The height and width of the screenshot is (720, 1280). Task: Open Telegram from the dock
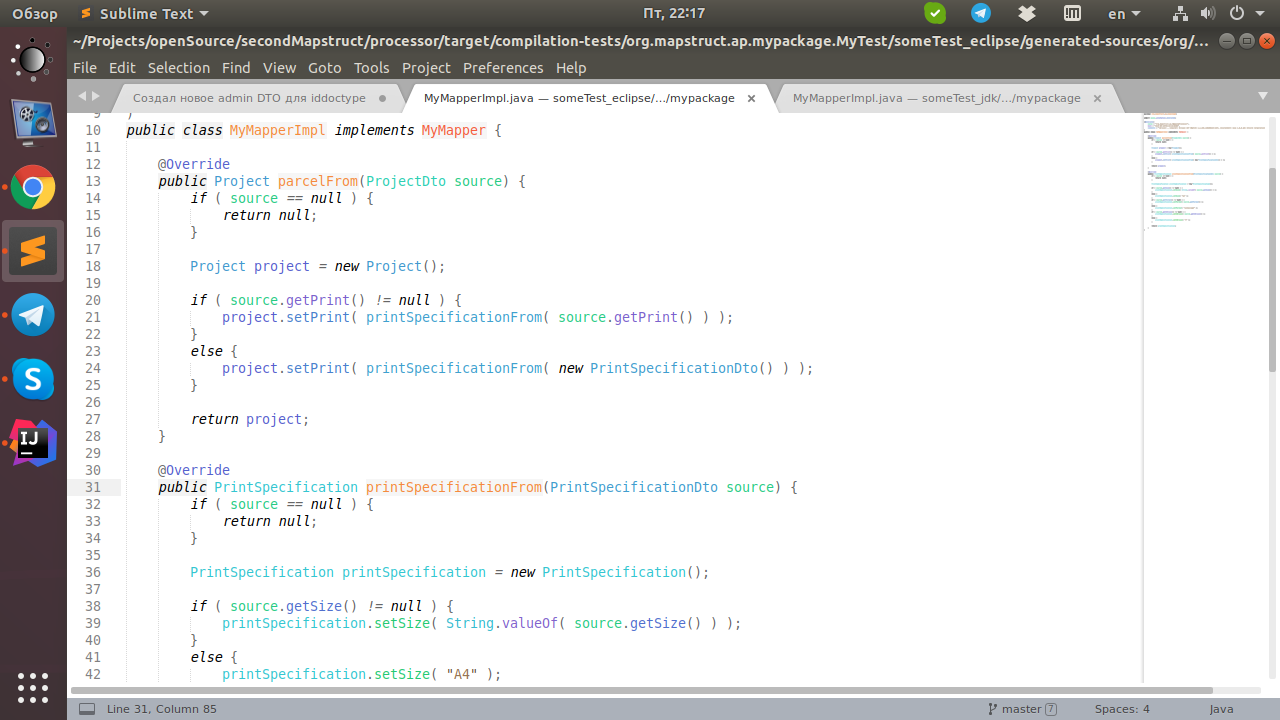click(33, 314)
